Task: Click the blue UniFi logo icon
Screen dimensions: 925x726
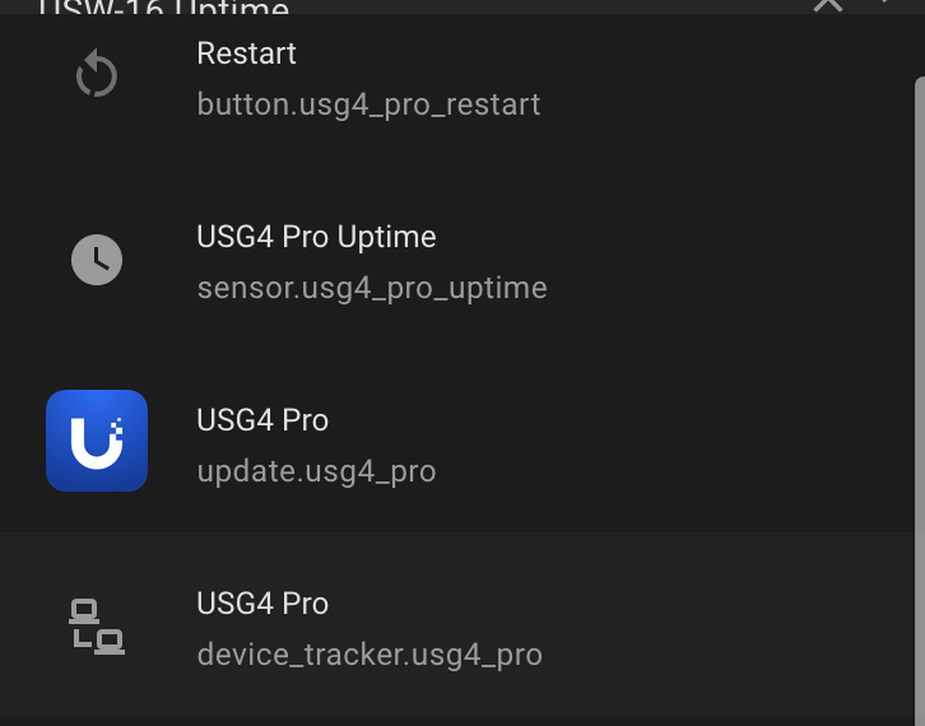Action: pos(97,440)
